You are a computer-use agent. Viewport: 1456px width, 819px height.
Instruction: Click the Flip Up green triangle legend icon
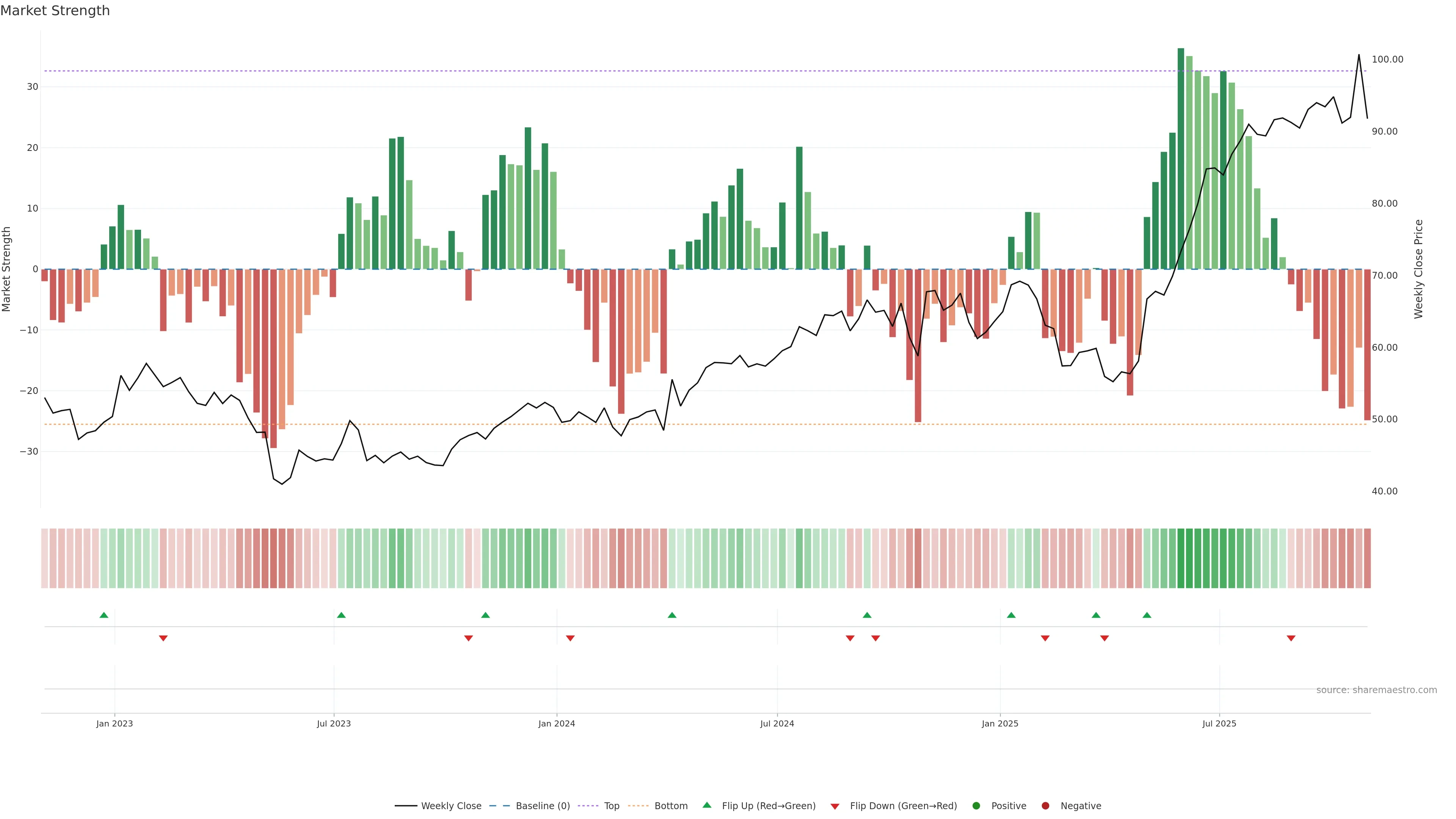pyautogui.click(x=706, y=805)
